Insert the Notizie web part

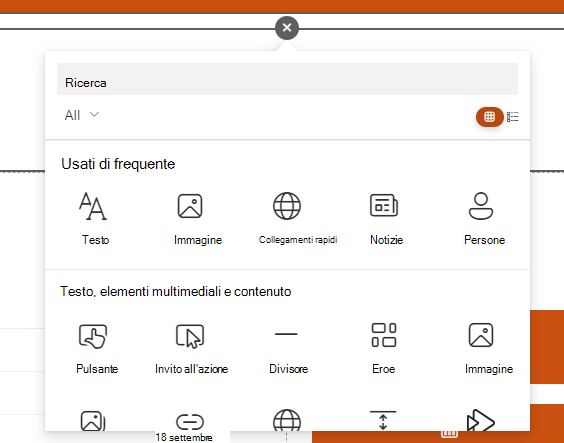pos(386,219)
